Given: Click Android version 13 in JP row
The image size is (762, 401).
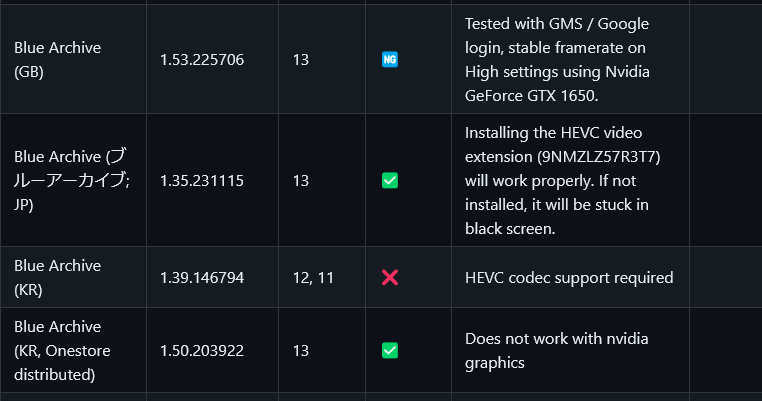Looking at the screenshot, I should 301,181.
